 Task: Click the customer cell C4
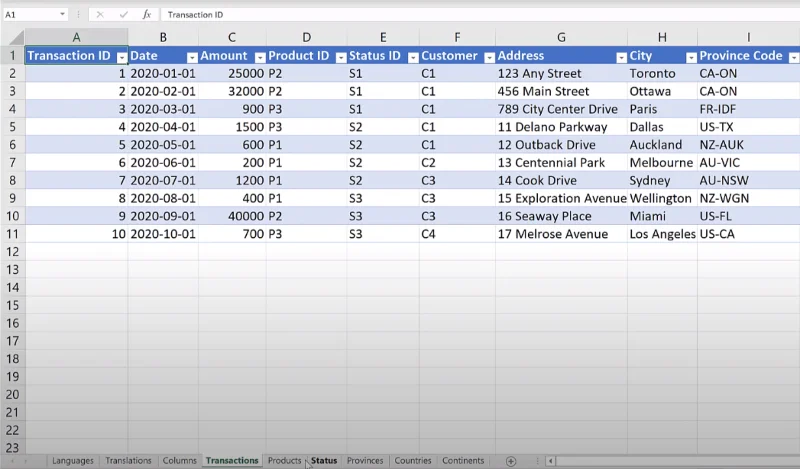pos(457,234)
